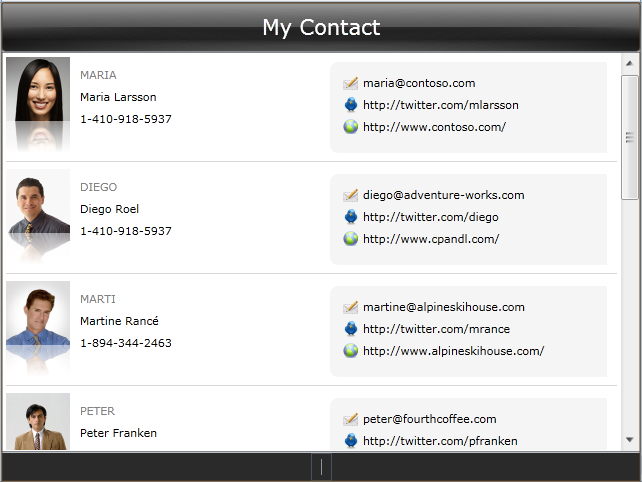Click the vertical scrollbar thumb
The height and width of the screenshot is (482, 642).
coord(630,138)
